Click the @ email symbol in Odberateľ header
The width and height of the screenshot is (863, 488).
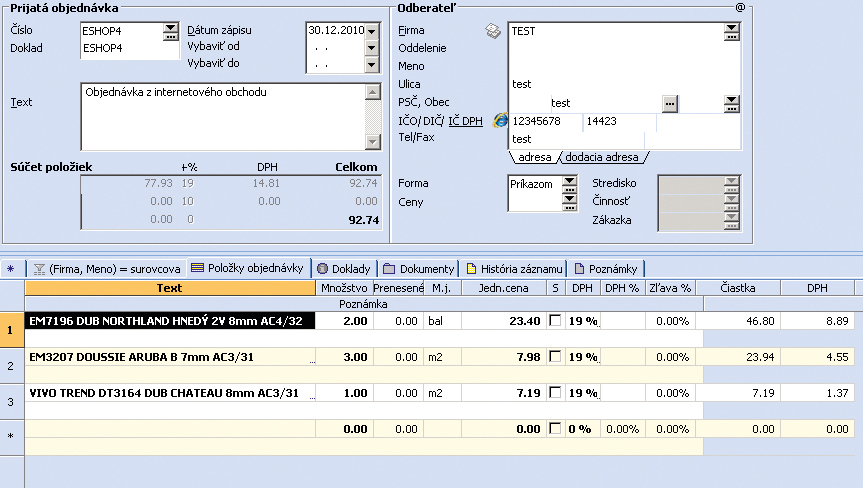click(740, 7)
